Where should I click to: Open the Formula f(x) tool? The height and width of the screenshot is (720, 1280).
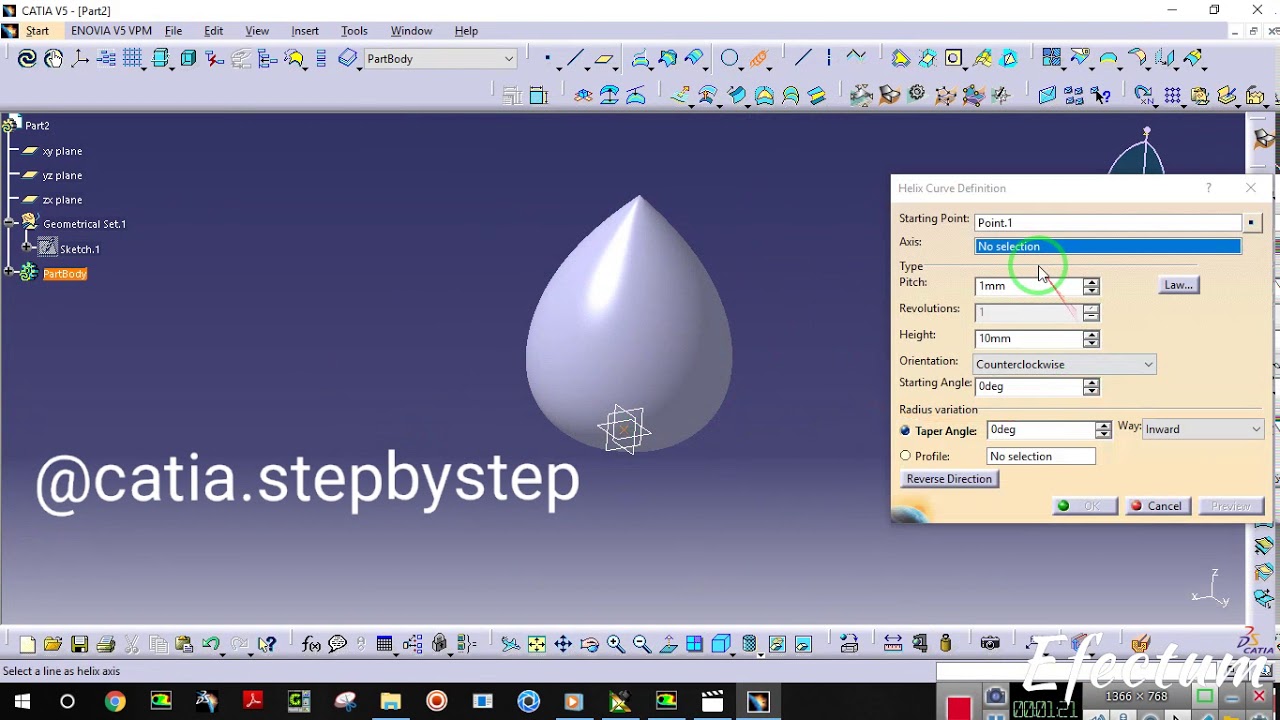click(x=311, y=644)
